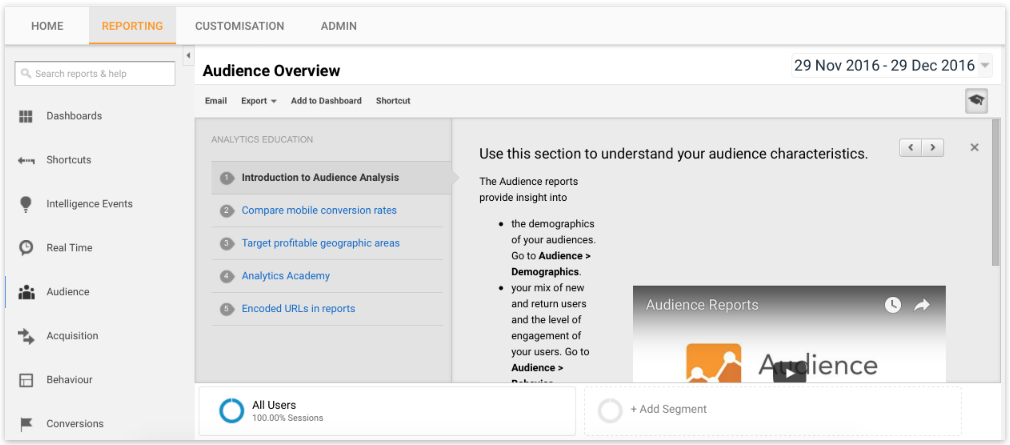This screenshot has width=1010, height=445.
Task: Click the Intelligence Events lightbulb icon
Action: pos(26,204)
